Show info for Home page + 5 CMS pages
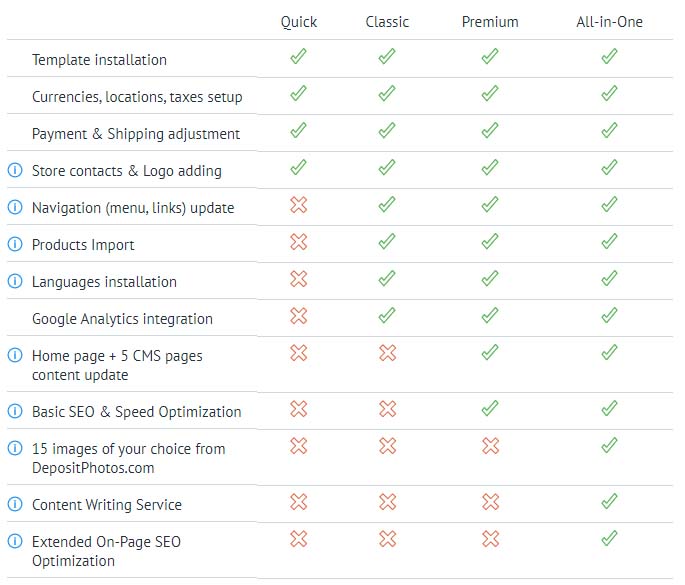Screen dimensions: 685x585 (15, 355)
